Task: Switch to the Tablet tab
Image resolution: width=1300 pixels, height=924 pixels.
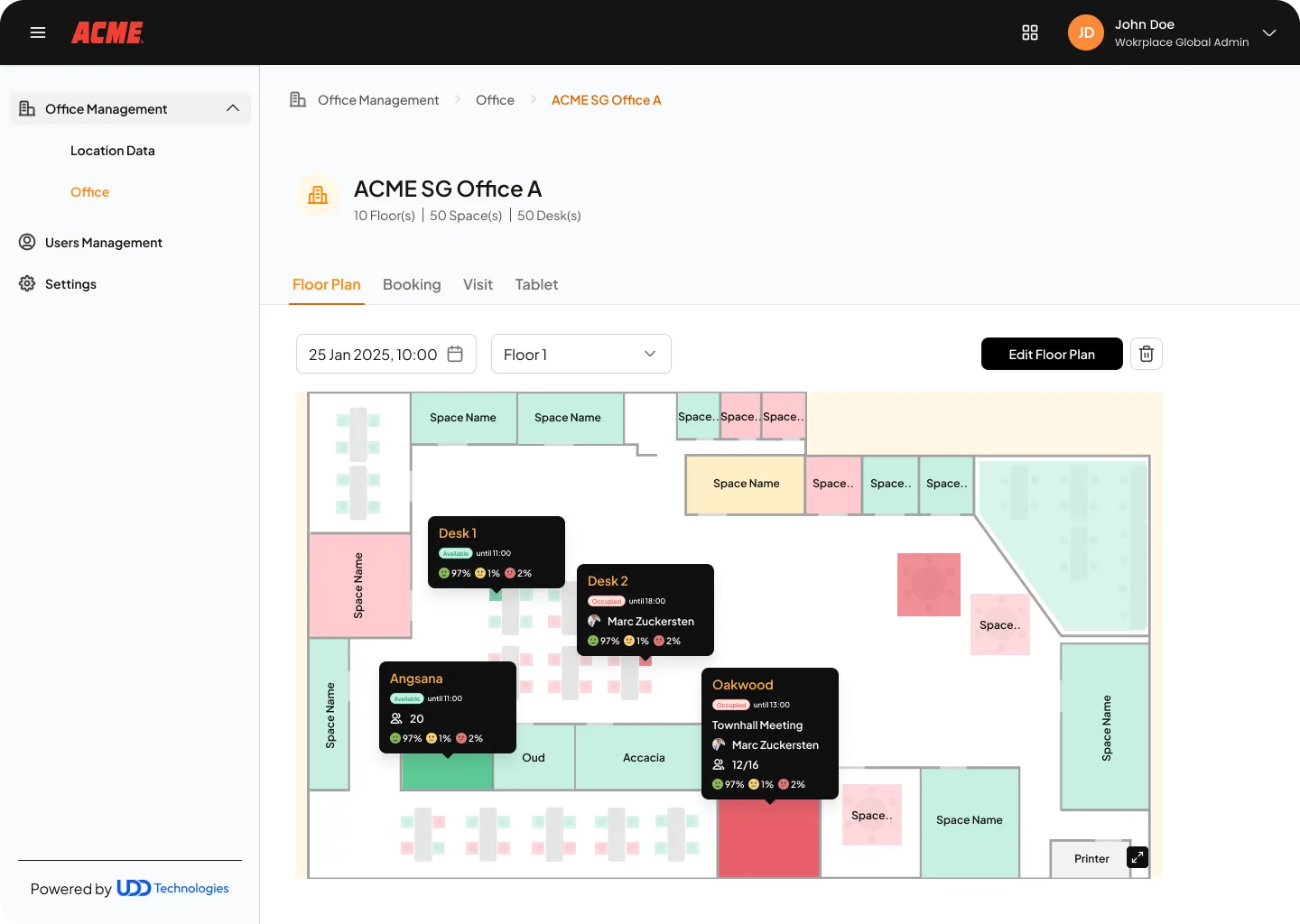Action: click(536, 284)
